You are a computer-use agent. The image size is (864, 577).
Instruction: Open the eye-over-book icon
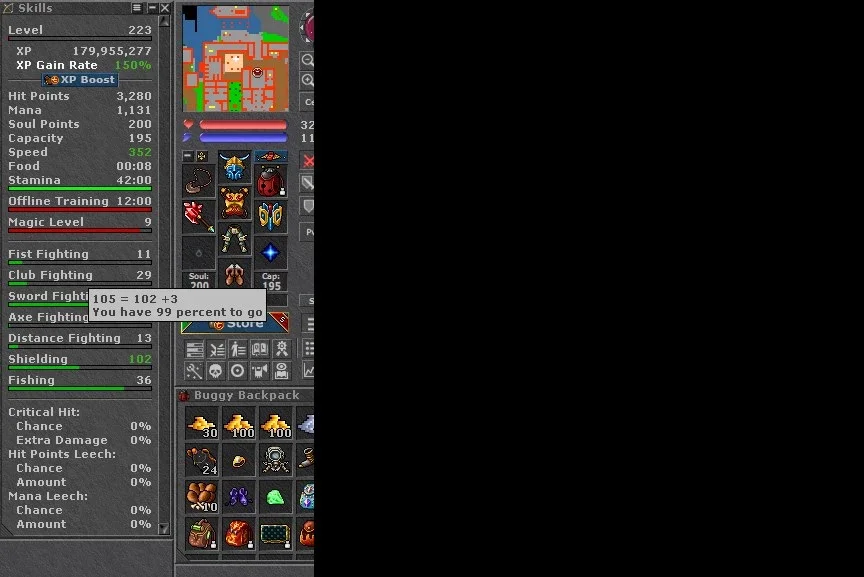(282, 371)
